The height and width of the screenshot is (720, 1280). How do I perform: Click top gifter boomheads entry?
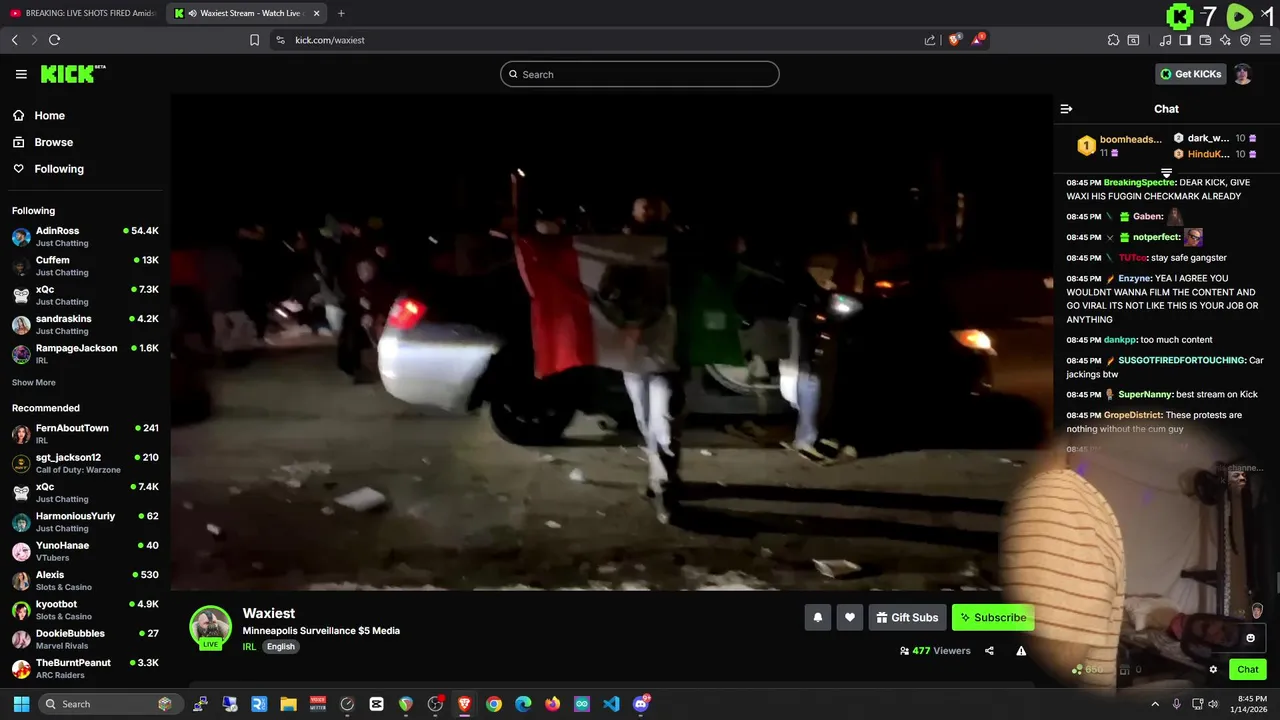(1120, 146)
